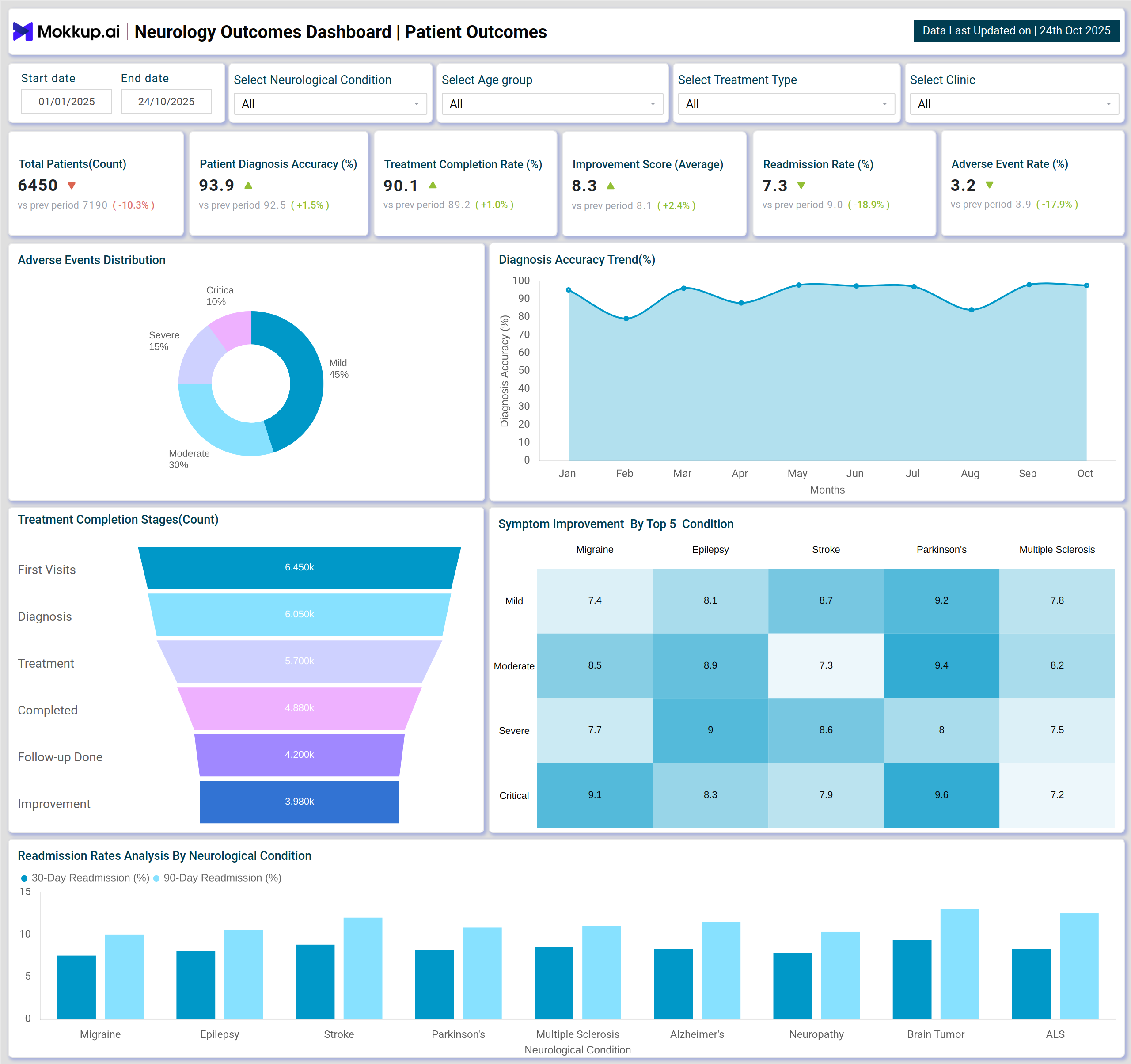This screenshot has width=1131, height=1064.
Task: Click heatmap cell Severe Epilepsy 9
Action: [710, 730]
